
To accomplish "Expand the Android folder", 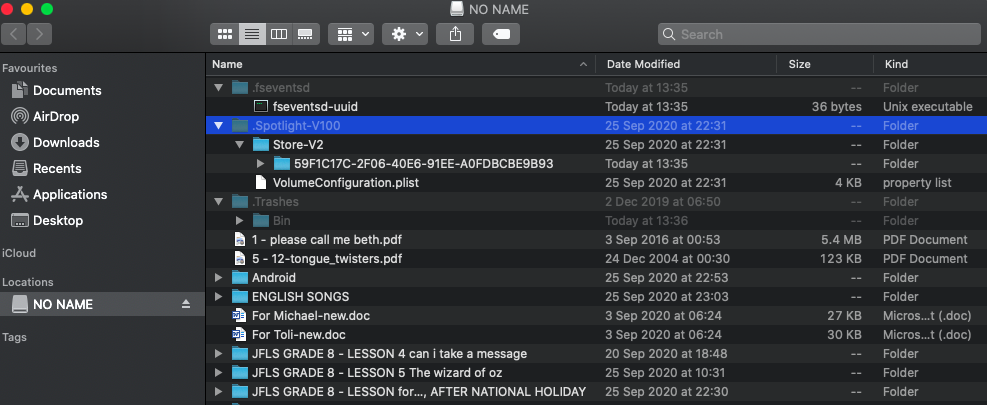I will (x=219, y=278).
